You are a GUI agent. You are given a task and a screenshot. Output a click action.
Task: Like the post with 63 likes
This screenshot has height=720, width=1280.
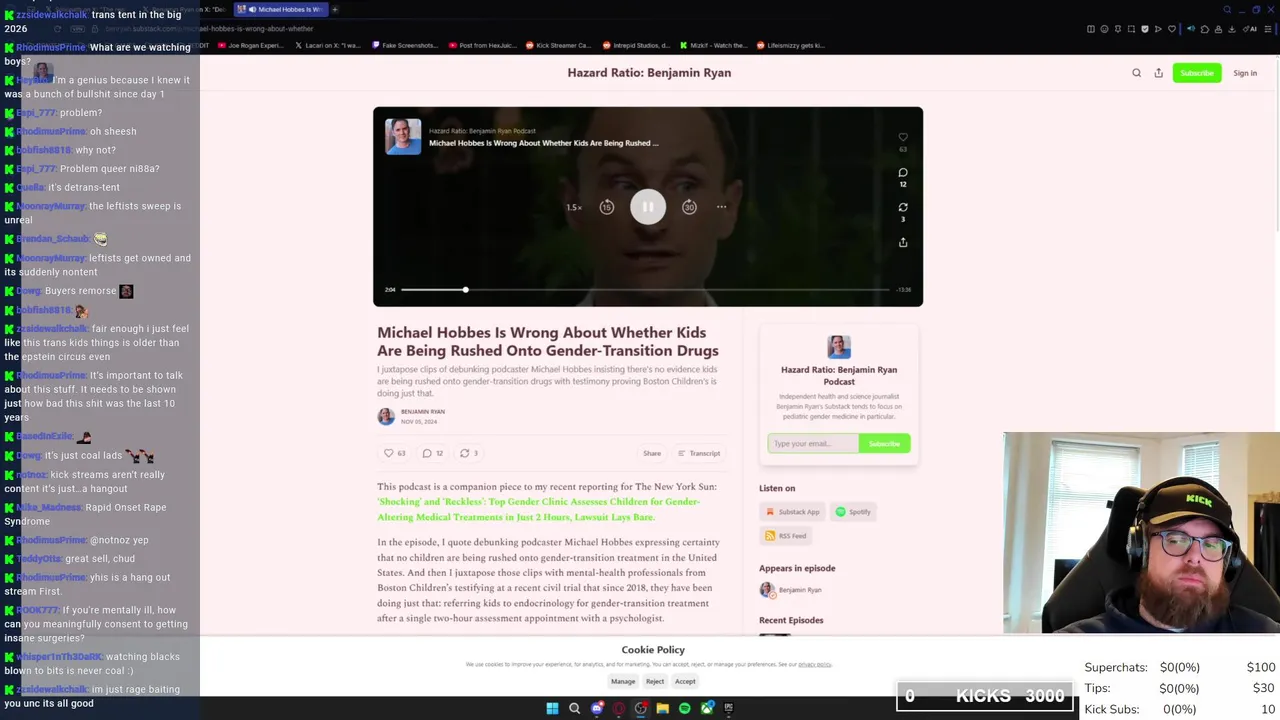395,453
